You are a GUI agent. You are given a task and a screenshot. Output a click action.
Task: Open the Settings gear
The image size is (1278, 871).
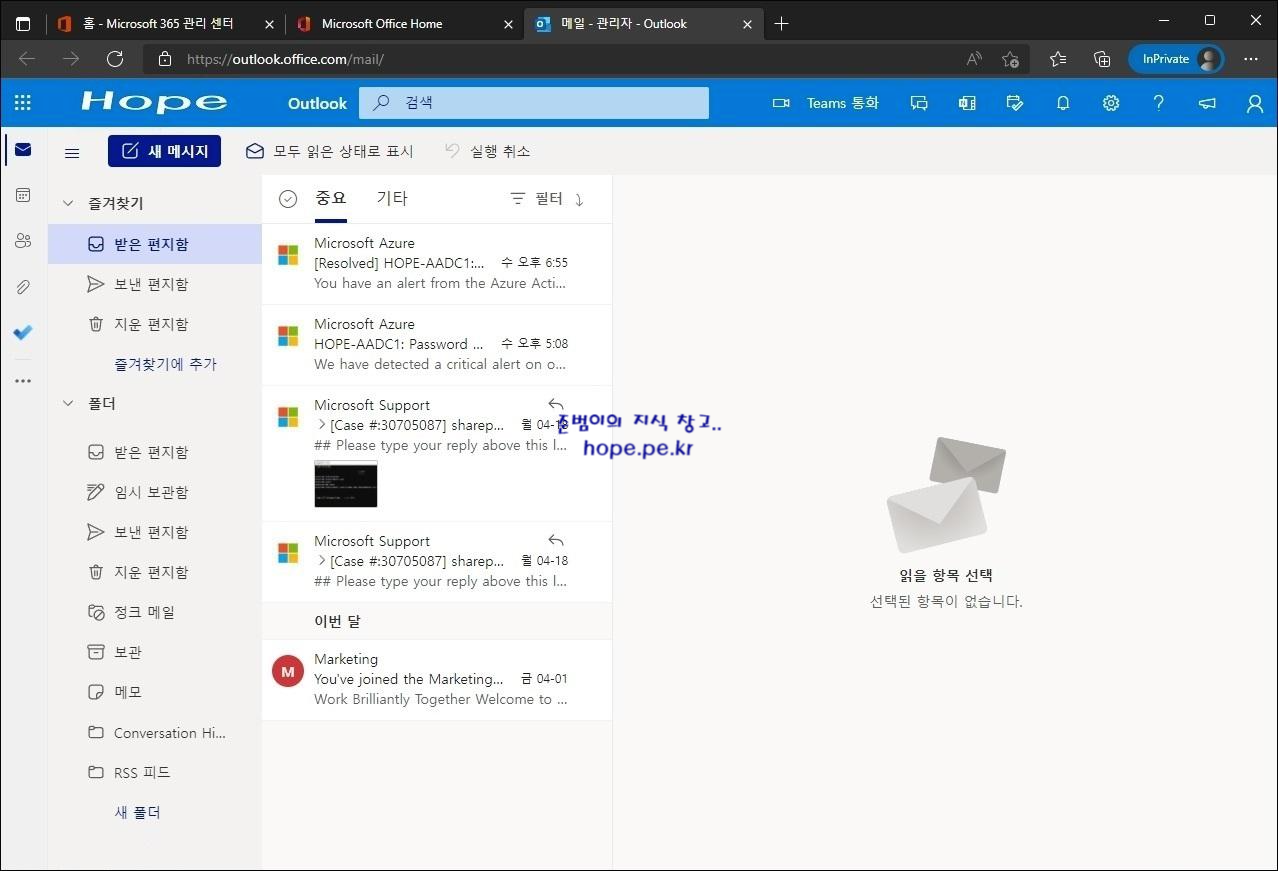point(1111,103)
